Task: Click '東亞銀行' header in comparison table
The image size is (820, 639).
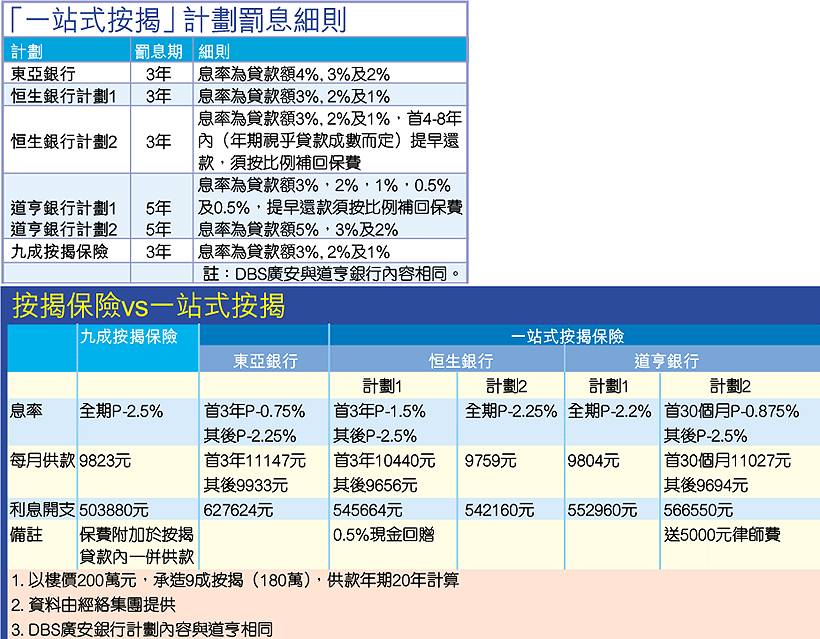Action: click(265, 360)
